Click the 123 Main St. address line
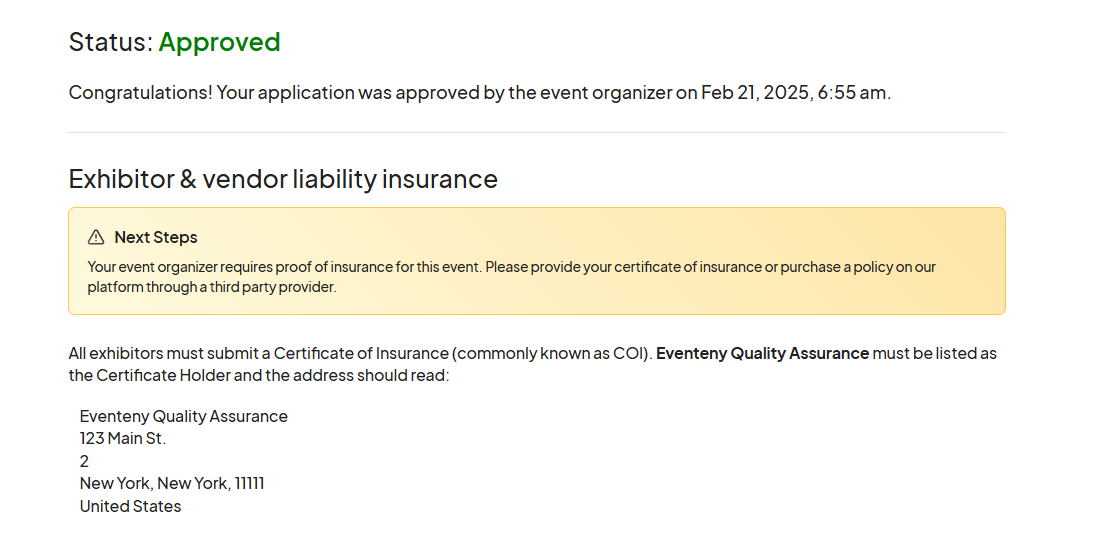Image resolution: width=1120 pixels, height=533 pixels. 123,439
